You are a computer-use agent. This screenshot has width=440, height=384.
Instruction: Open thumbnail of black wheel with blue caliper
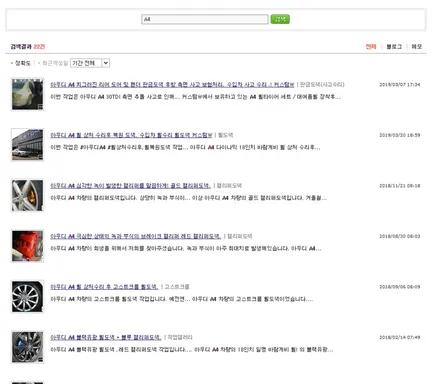click(27, 347)
